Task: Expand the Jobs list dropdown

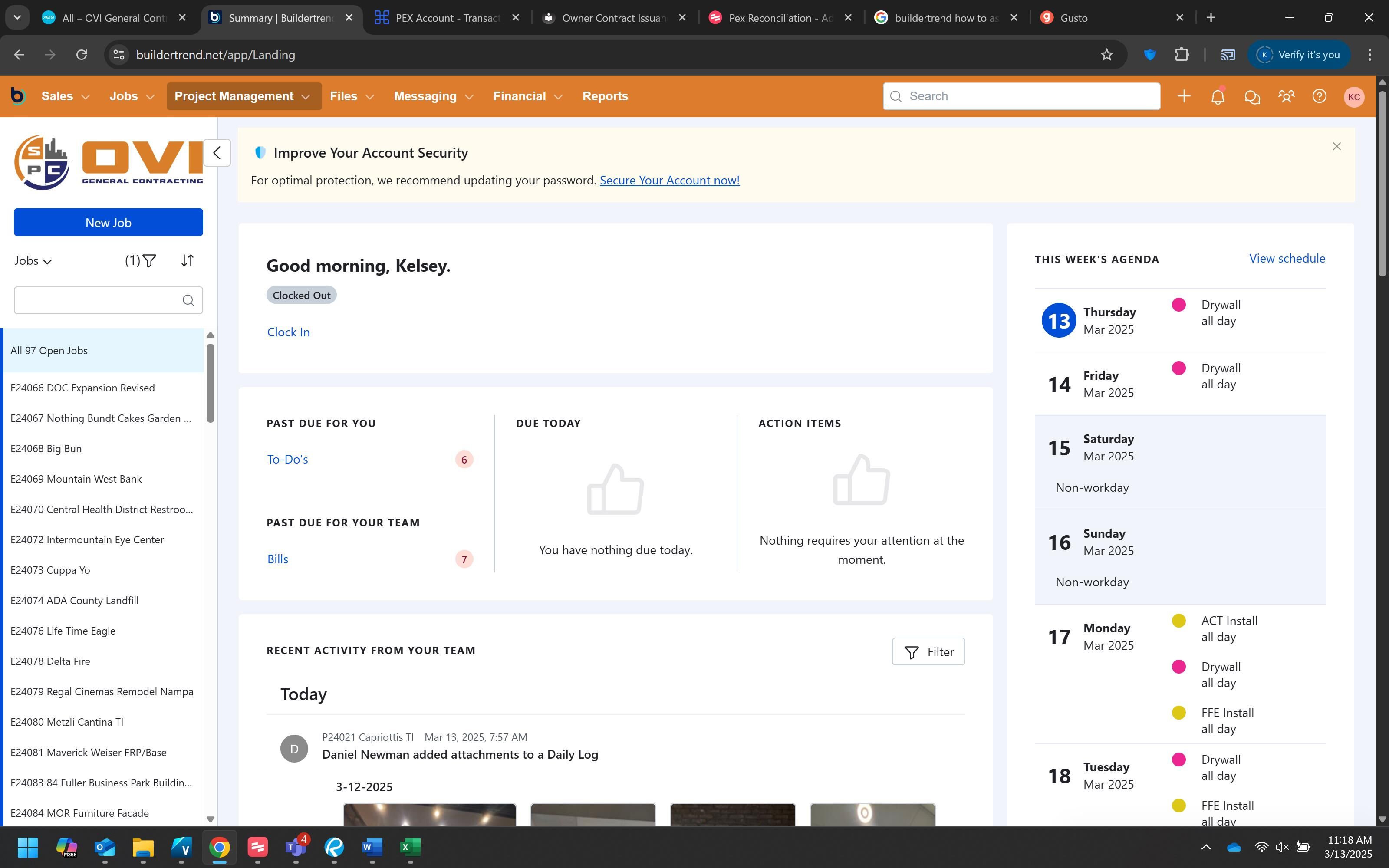Action: click(33, 261)
